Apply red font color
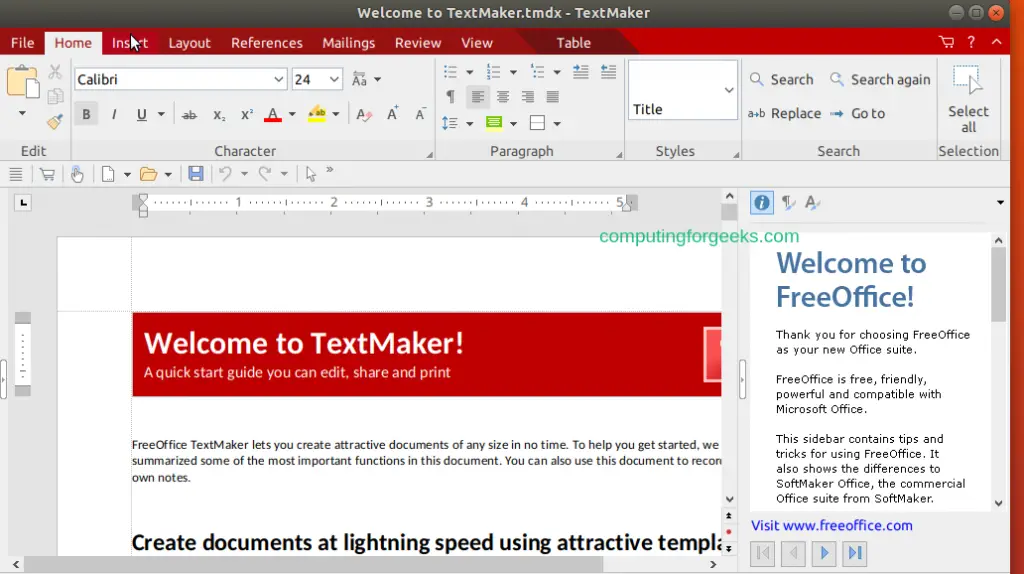Screen dimensions: 1024x574 pyautogui.click(x=273, y=115)
